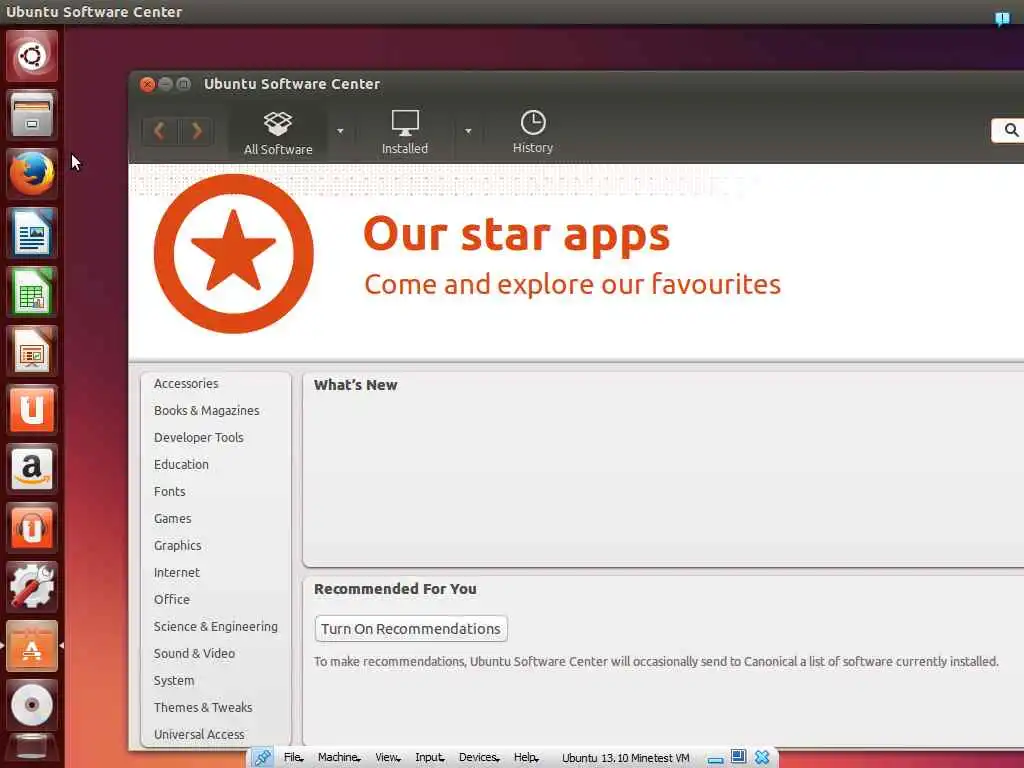Turn On Recommendations
1024x768 pixels.
pos(411,629)
